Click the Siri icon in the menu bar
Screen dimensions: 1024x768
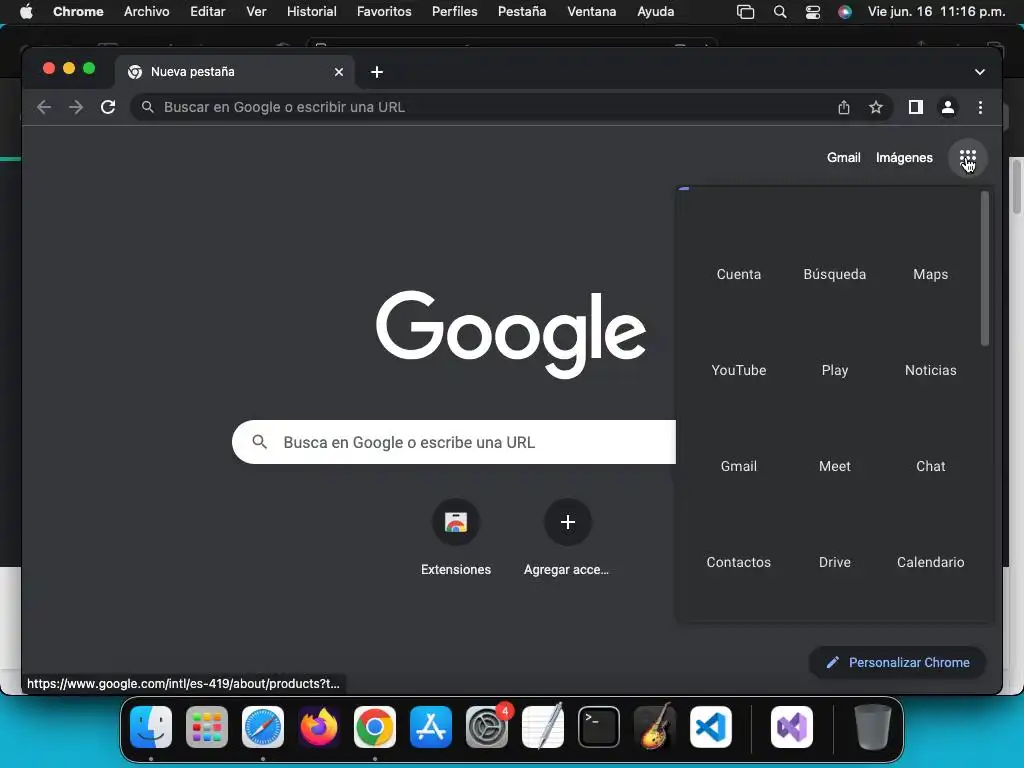844,11
